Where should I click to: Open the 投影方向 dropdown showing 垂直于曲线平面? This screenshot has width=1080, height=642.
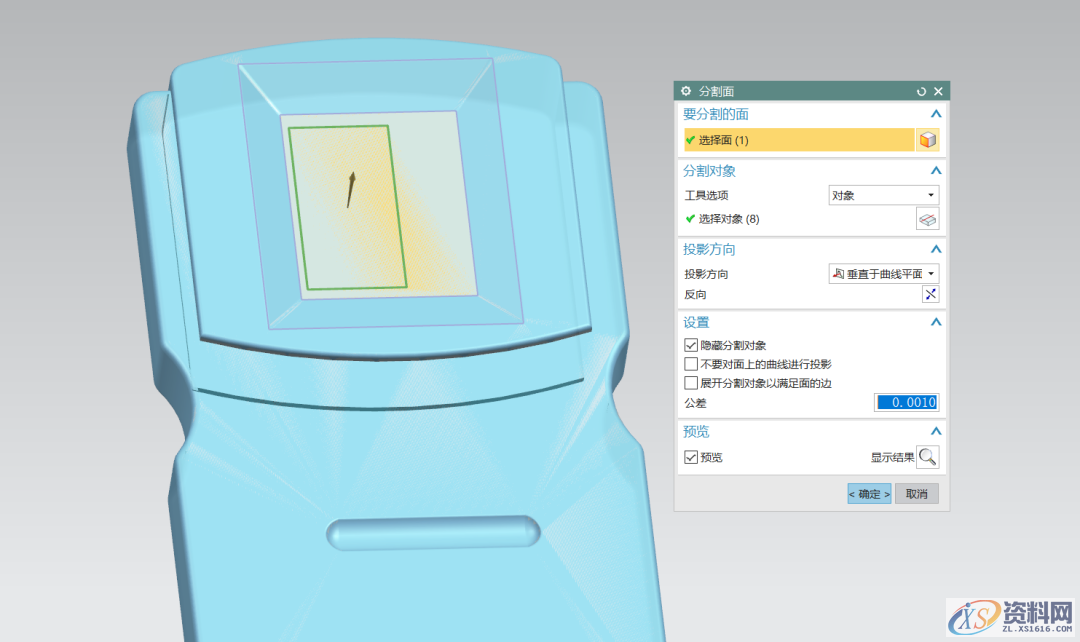click(883, 273)
